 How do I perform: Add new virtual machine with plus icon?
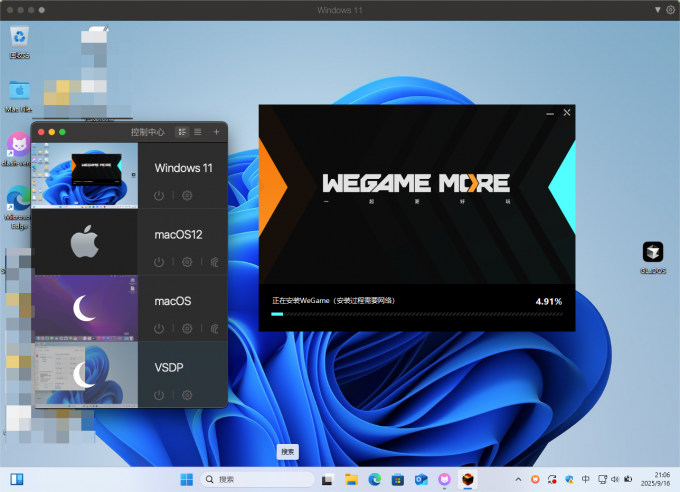click(x=216, y=132)
